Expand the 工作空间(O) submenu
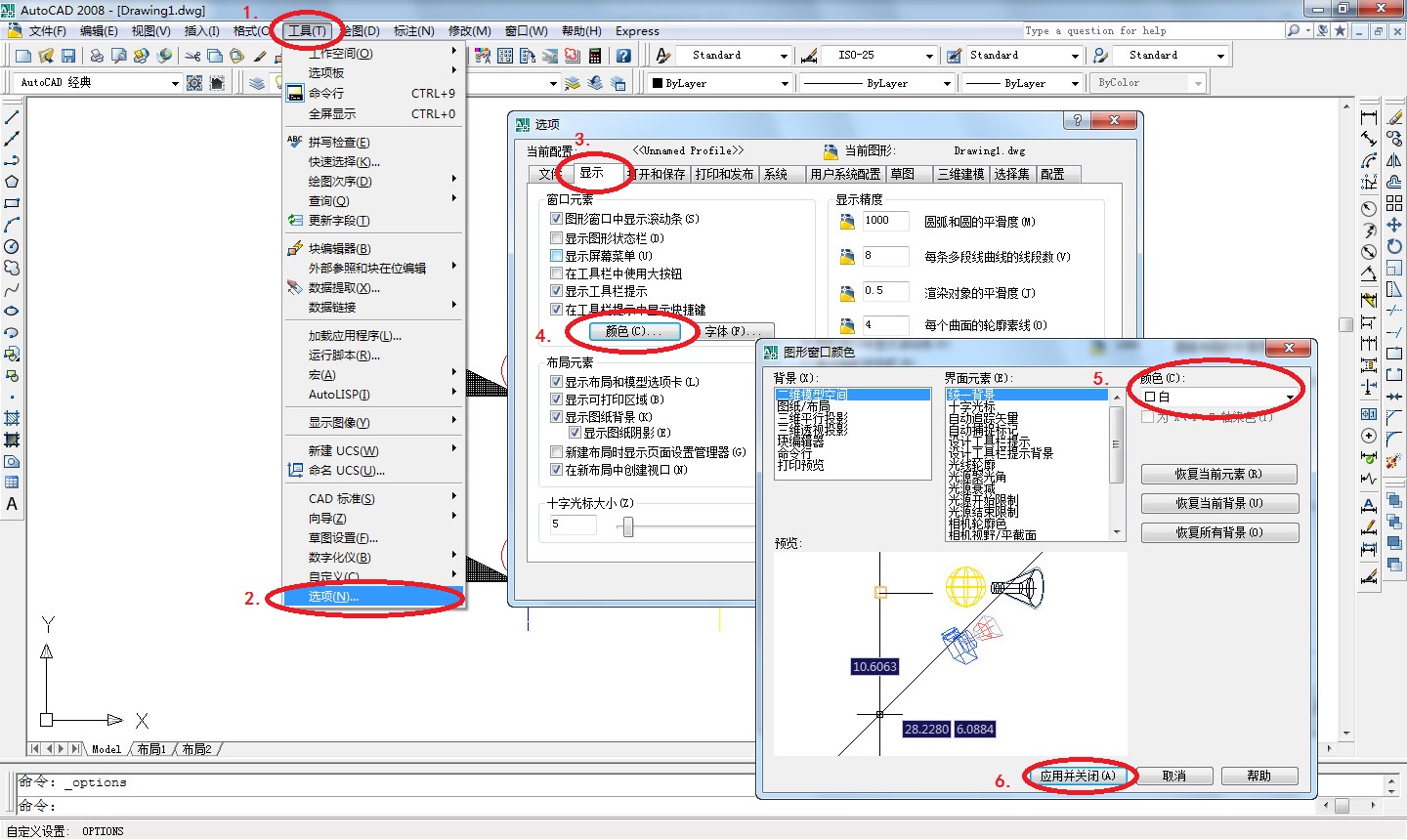 click(372, 54)
